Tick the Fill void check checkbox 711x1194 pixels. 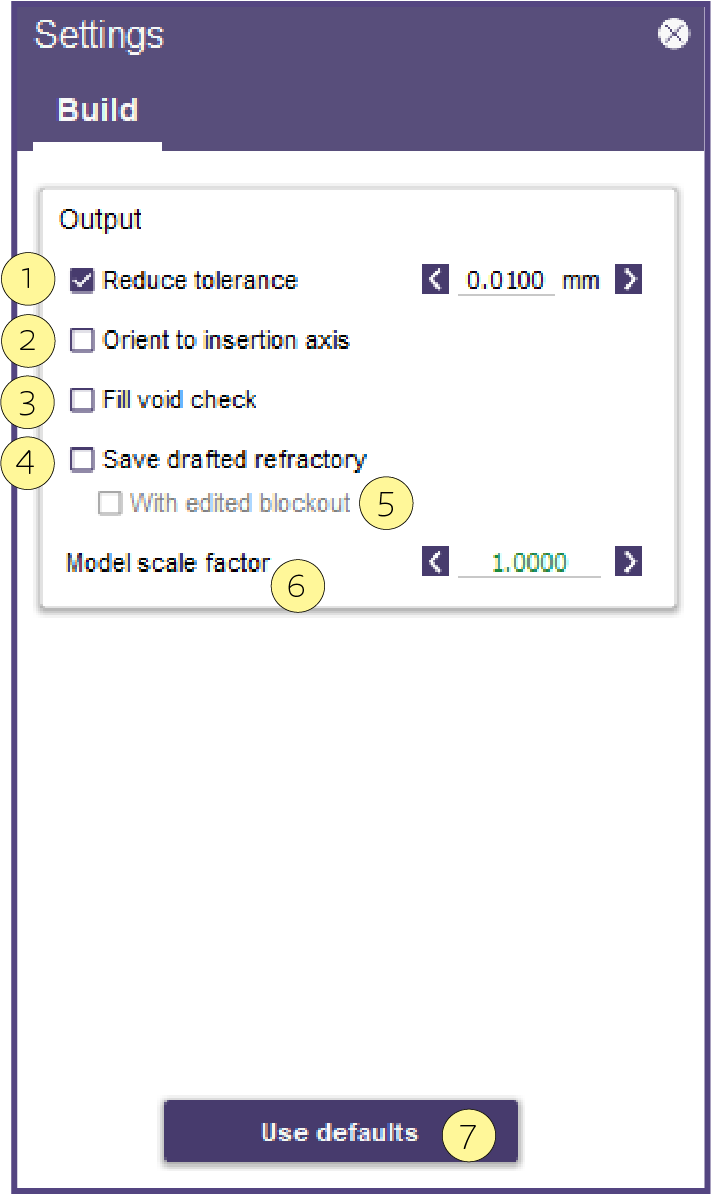tap(81, 400)
